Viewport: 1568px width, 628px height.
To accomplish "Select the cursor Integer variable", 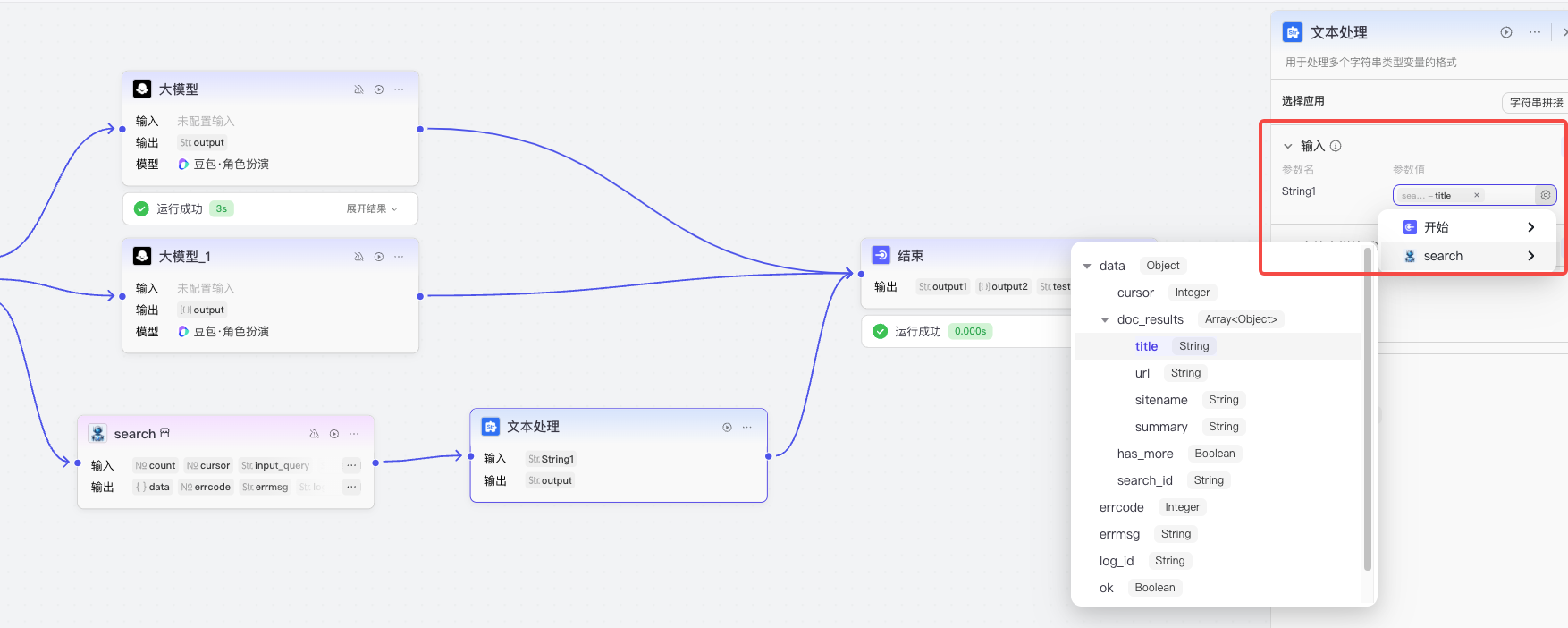I will coord(1217,293).
